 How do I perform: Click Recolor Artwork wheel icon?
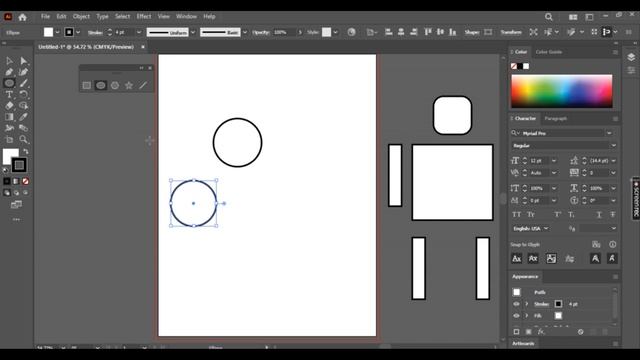(351, 32)
